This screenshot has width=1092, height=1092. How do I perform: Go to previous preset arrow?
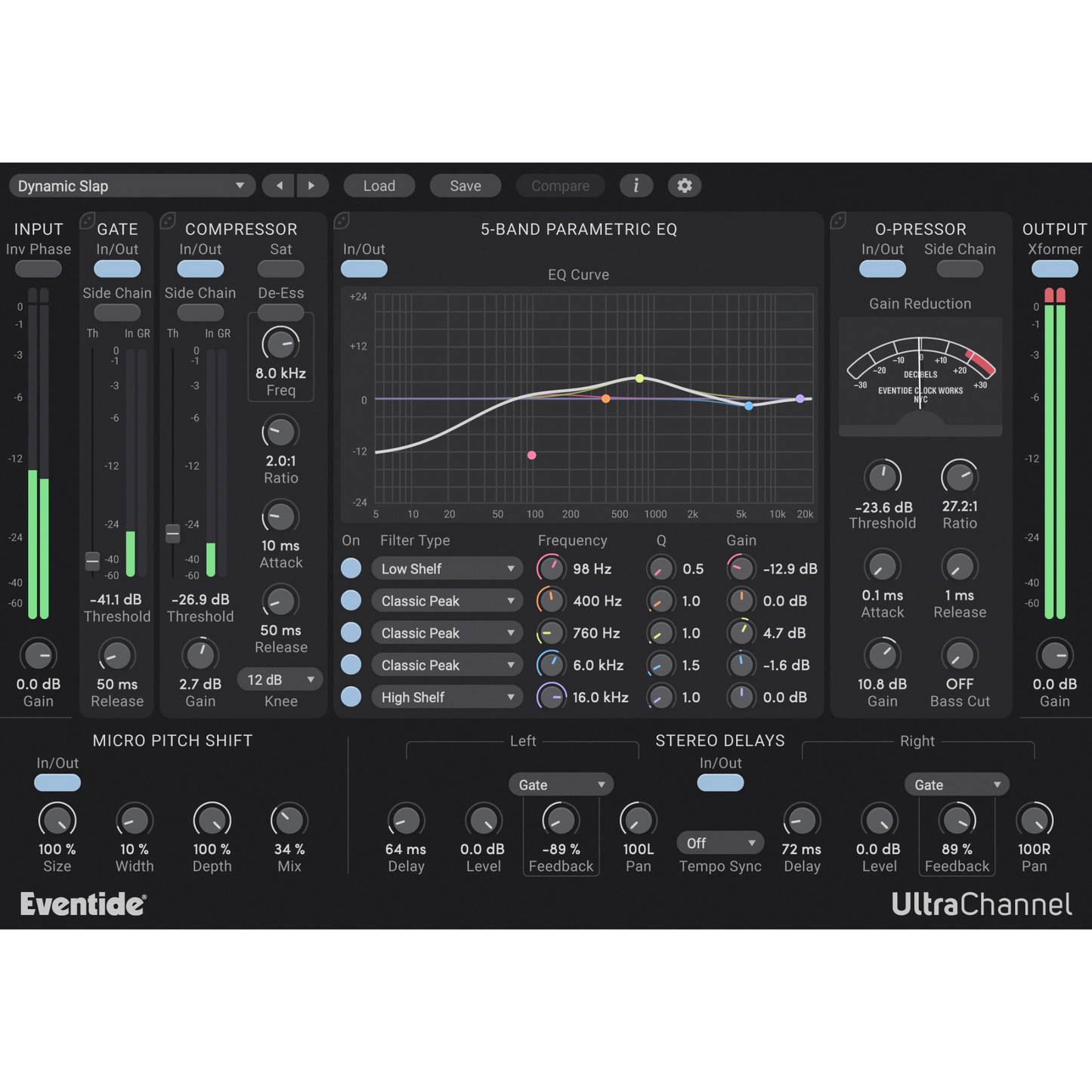pyautogui.click(x=279, y=186)
